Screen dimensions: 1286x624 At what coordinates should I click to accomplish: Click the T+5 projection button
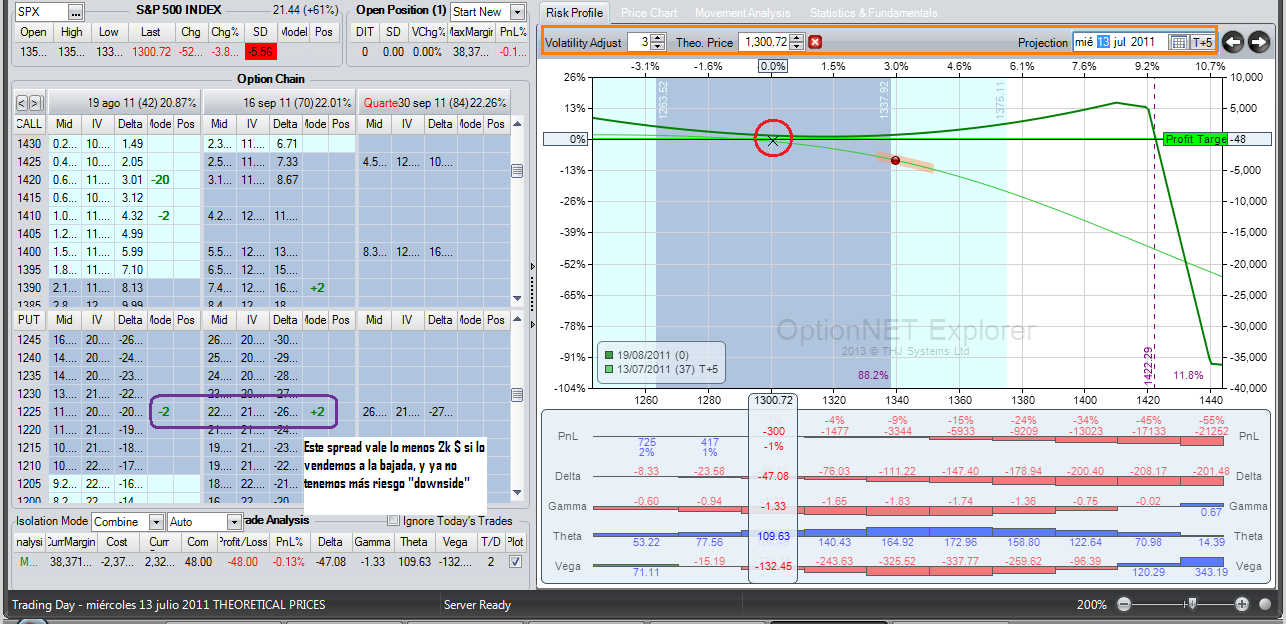(x=1202, y=42)
